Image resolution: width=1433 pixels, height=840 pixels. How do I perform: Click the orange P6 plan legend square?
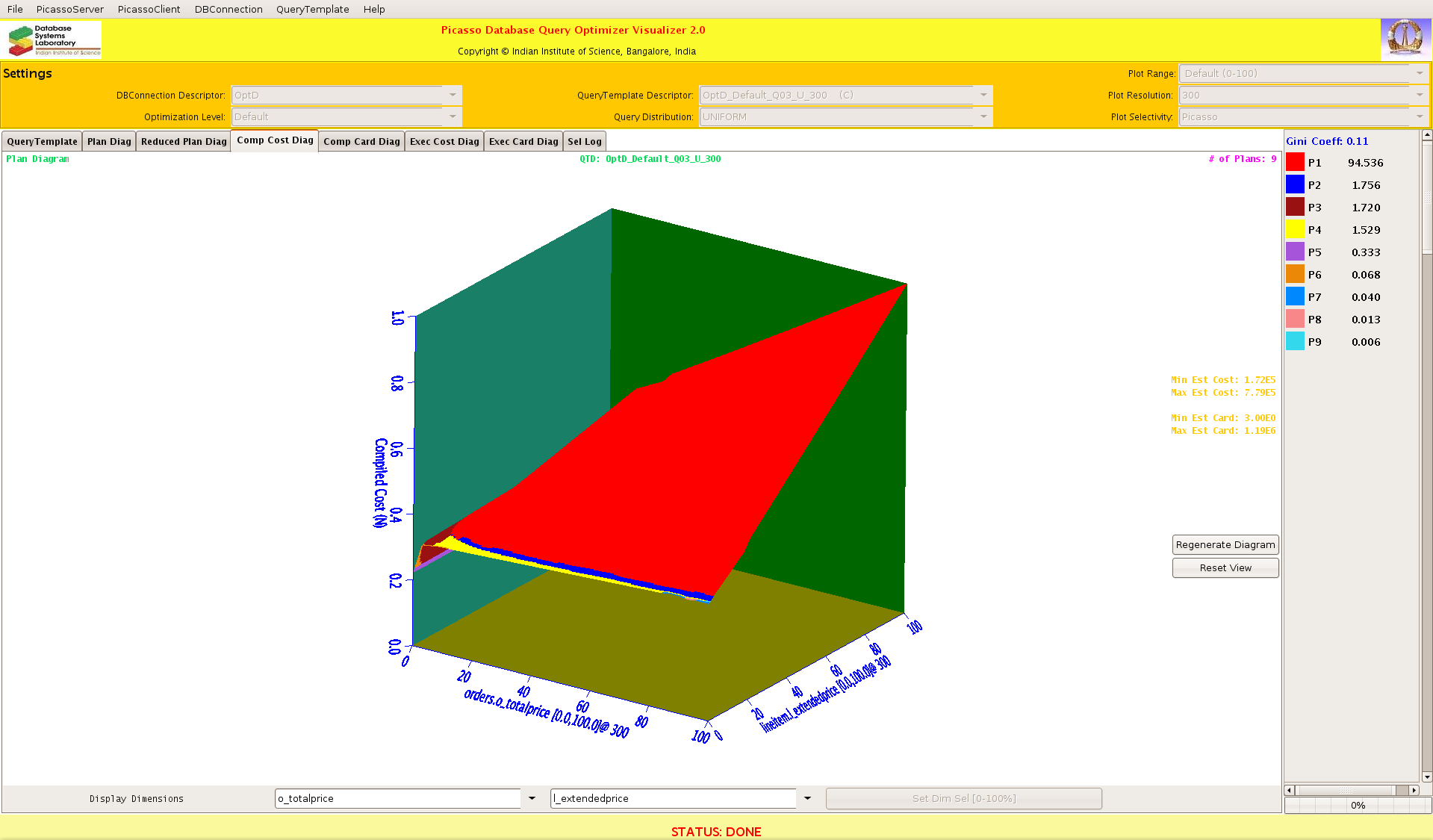[1295, 274]
